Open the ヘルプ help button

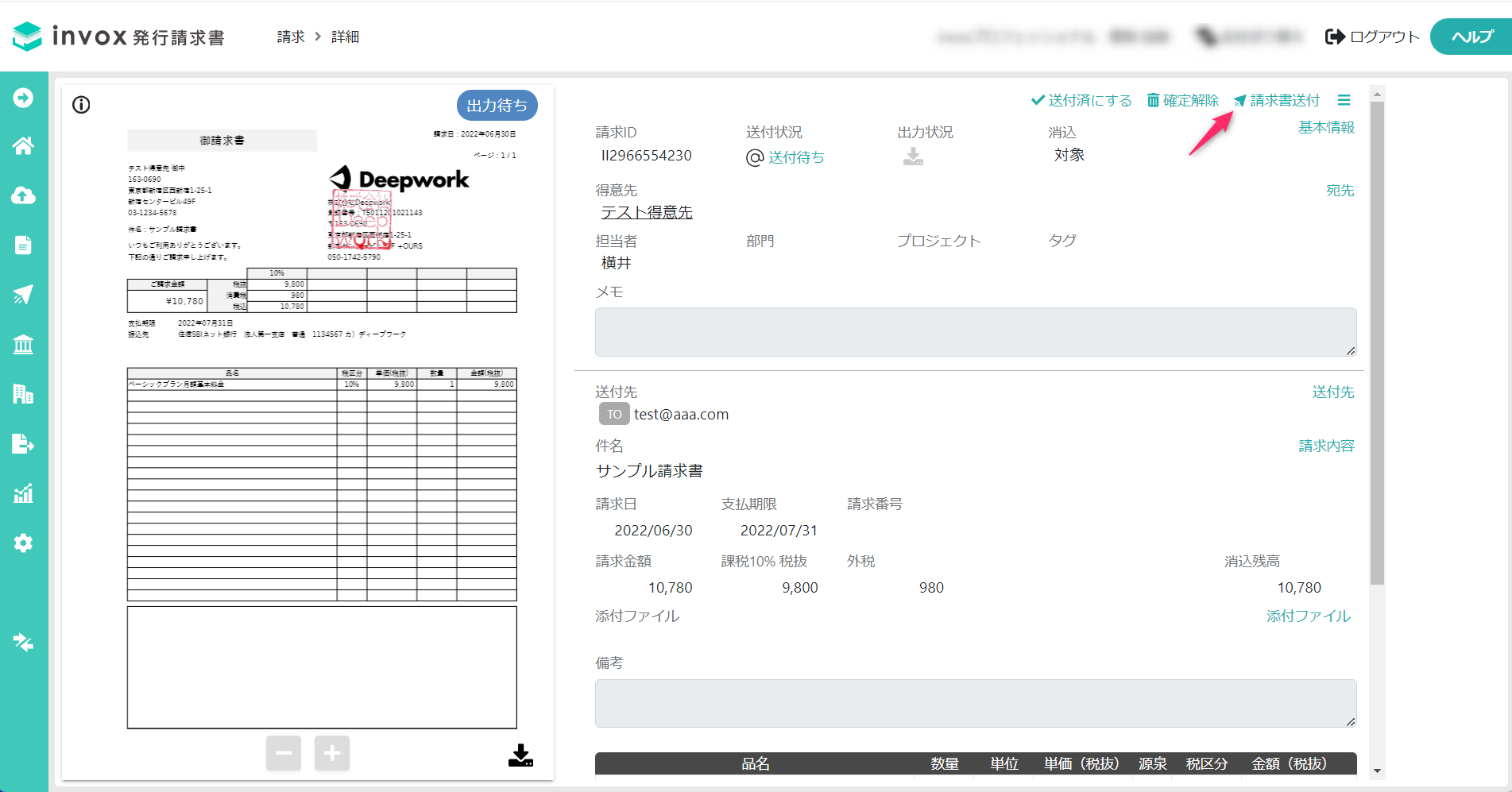point(1471,37)
